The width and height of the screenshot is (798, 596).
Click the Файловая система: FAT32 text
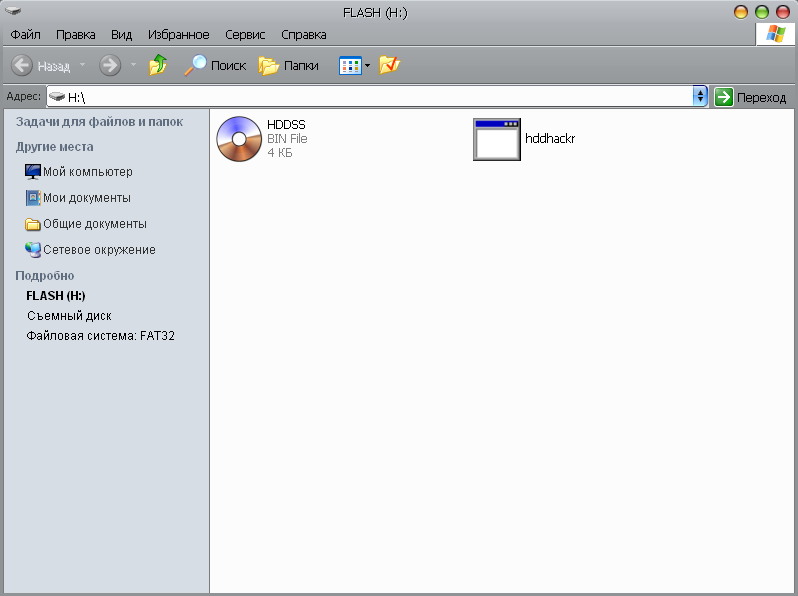click(x=100, y=335)
